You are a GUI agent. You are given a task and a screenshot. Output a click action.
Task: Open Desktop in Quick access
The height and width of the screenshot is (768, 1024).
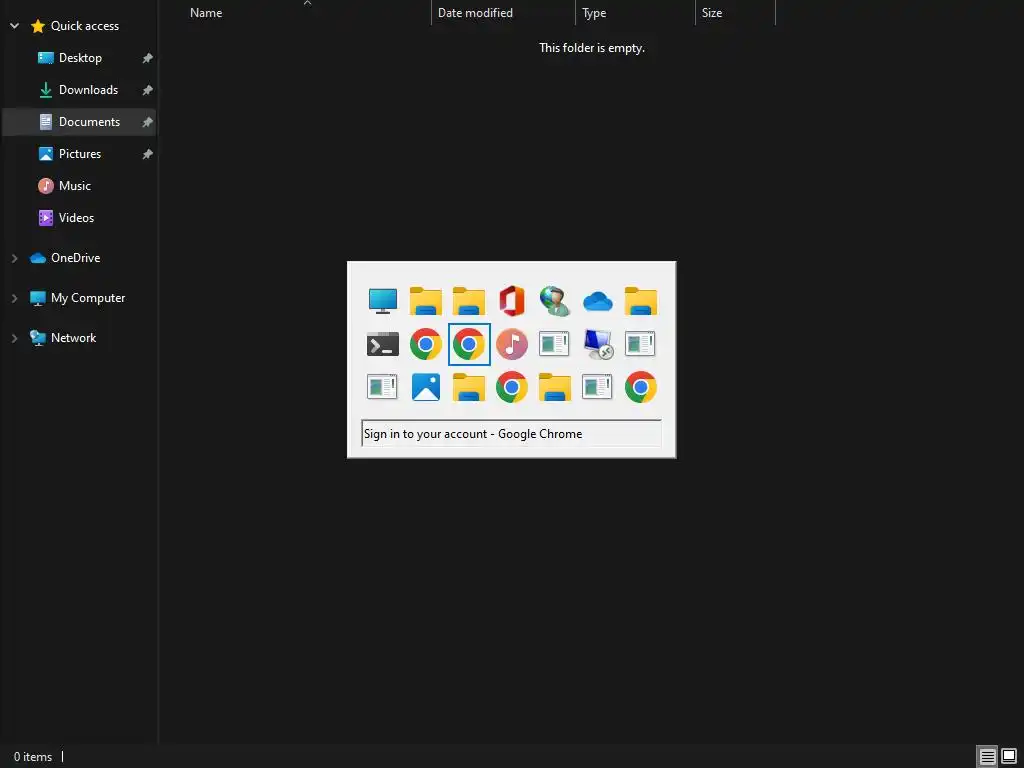click(80, 57)
